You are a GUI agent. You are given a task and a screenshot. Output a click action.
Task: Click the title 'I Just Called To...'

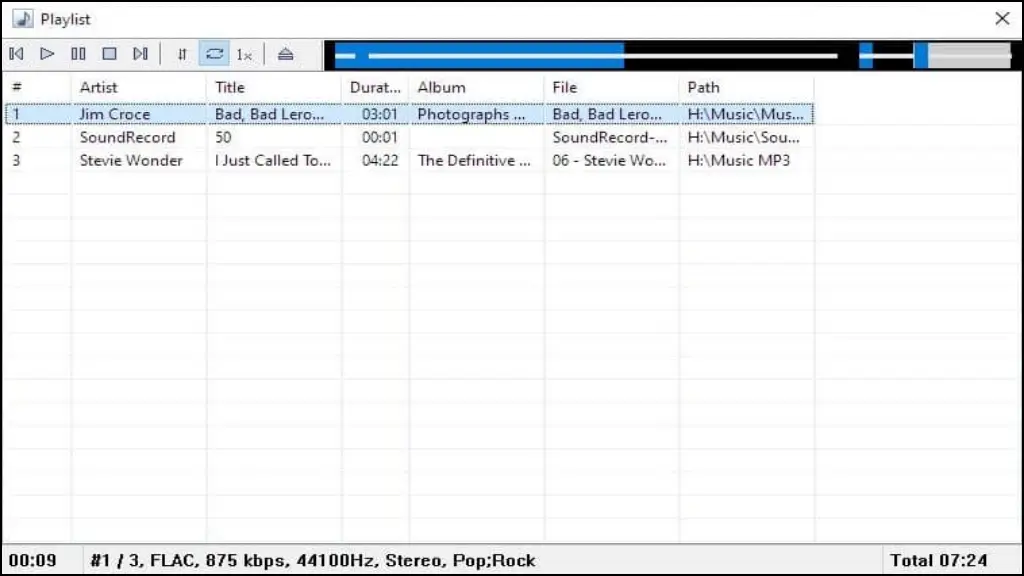pos(273,161)
